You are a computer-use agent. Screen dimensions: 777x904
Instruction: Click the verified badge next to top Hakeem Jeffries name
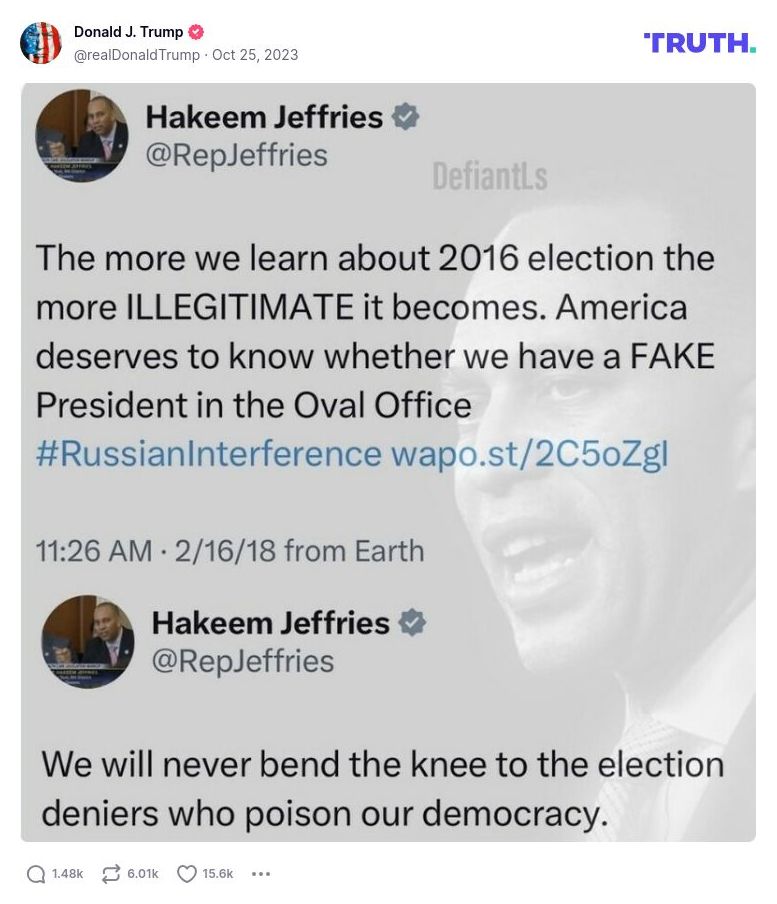pyautogui.click(x=405, y=117)
